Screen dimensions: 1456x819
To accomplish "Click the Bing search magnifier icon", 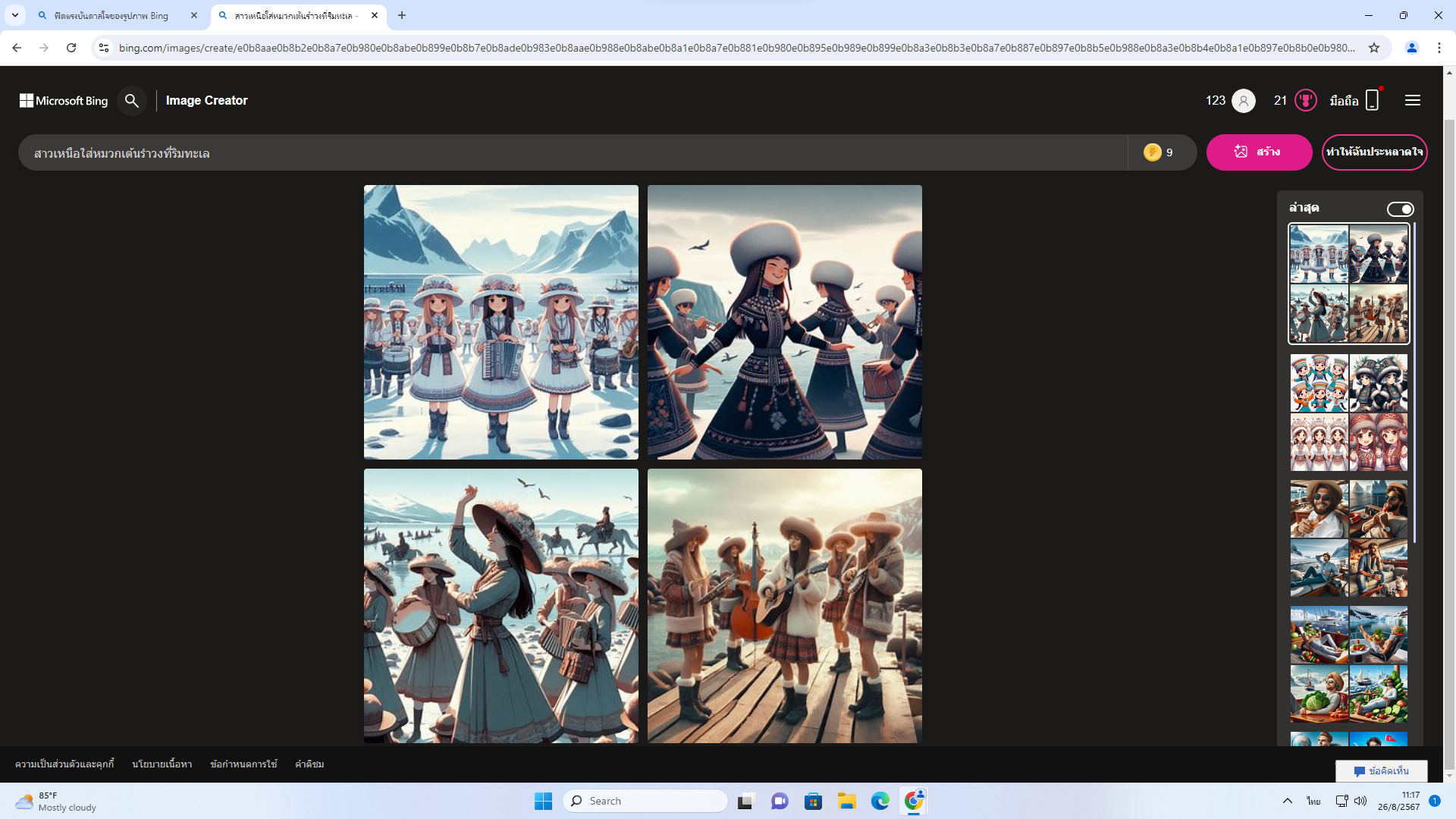I will [132, 101].
